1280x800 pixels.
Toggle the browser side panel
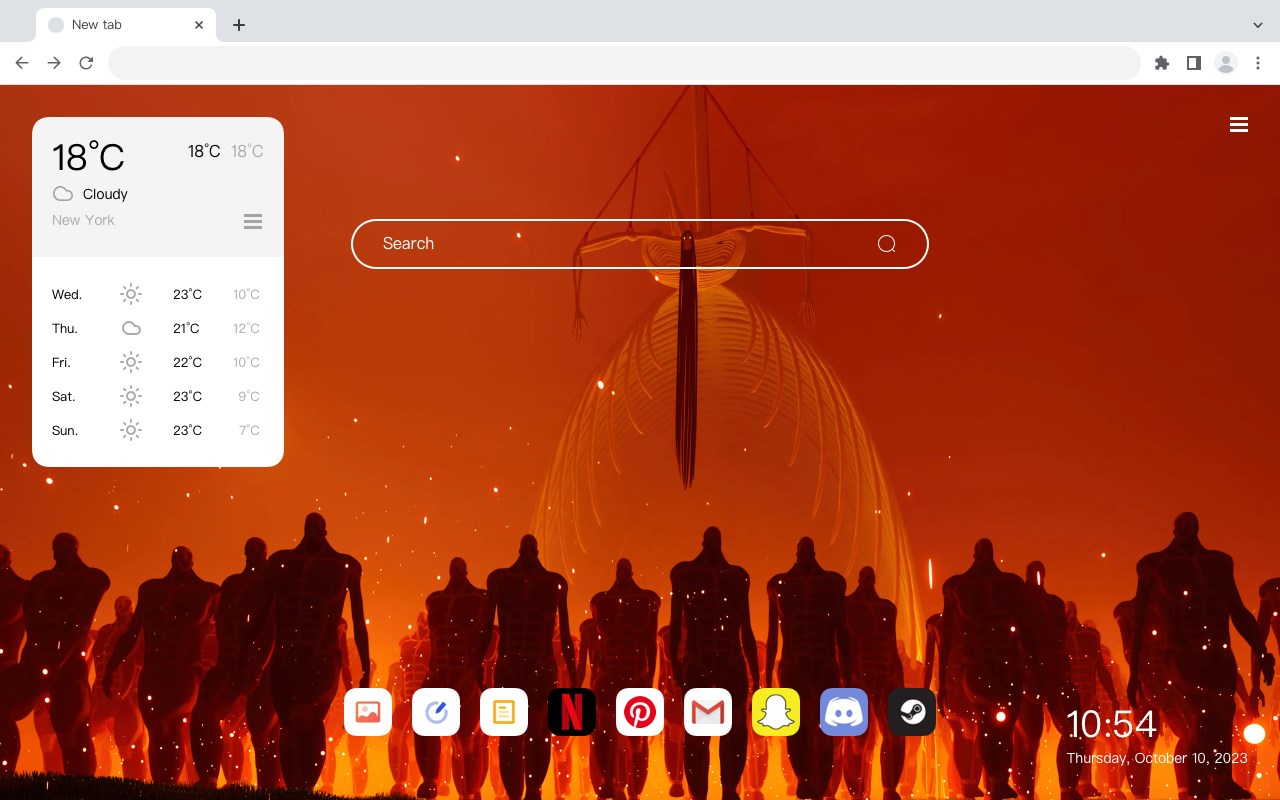[1193, 63]
